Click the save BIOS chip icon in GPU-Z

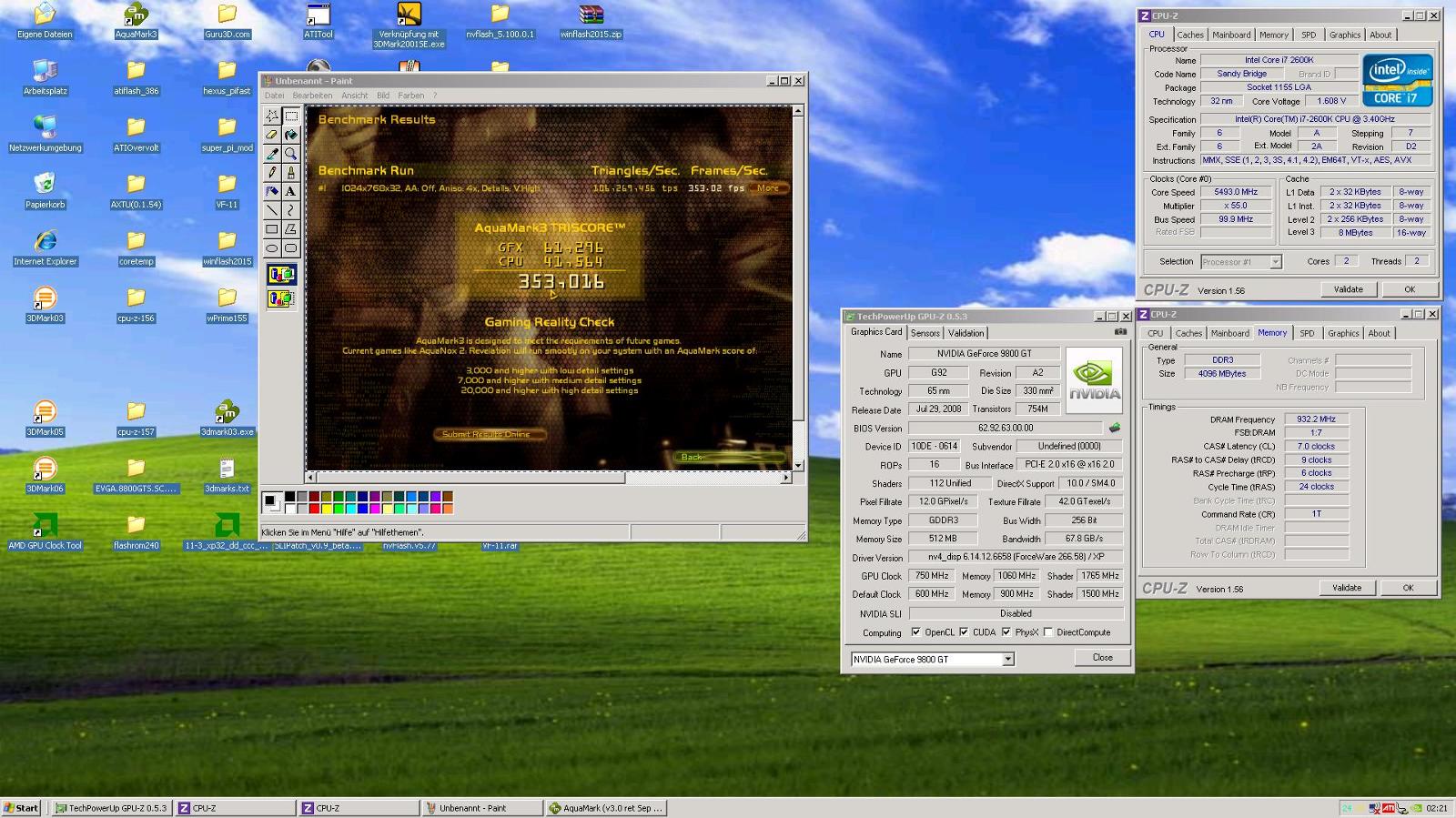tap(1115, 428)
